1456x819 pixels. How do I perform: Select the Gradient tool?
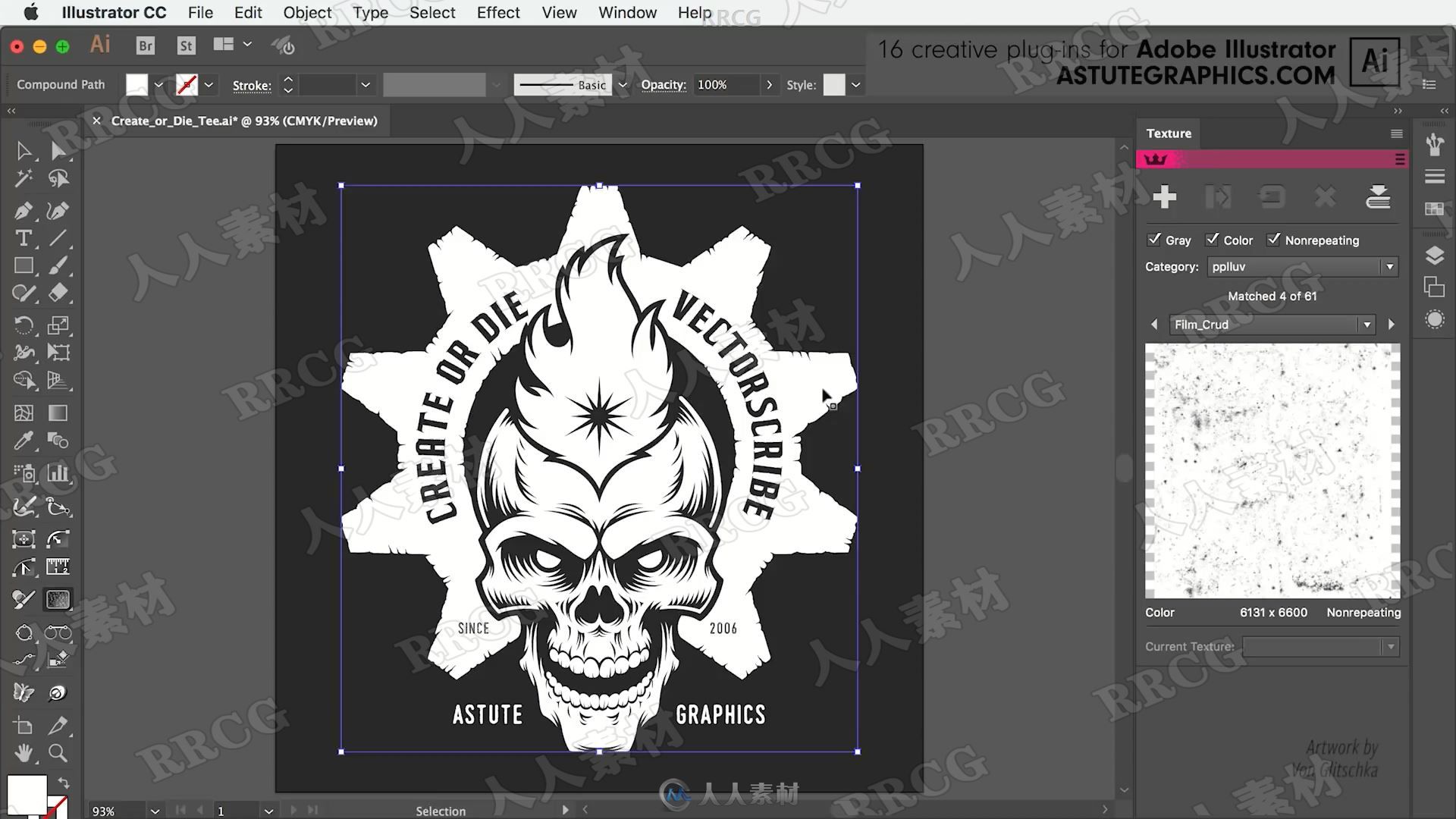click(58, 413)
